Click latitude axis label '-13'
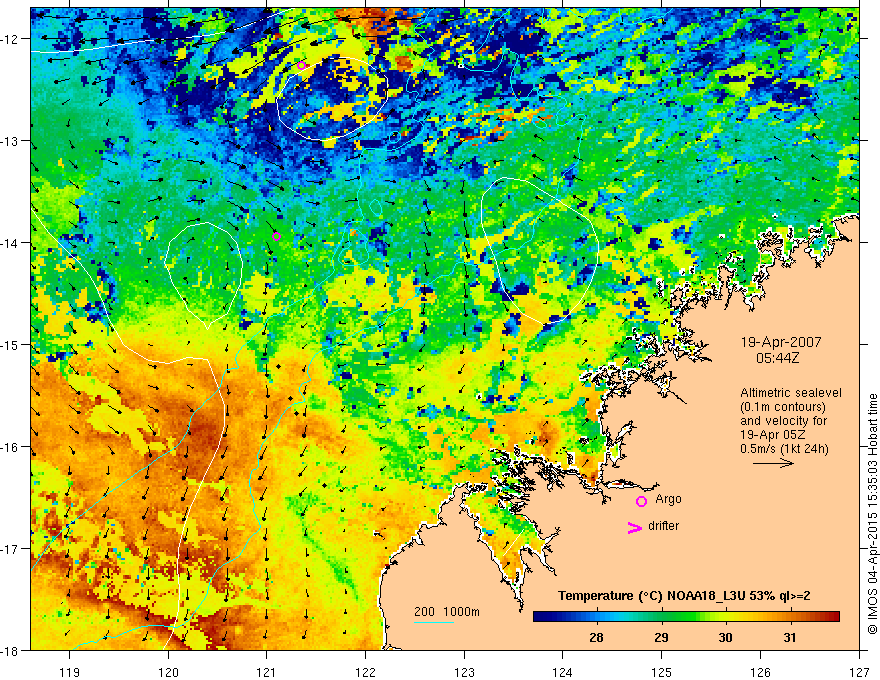880x680 pixels. pyautogui.click(x=11, y=141)
